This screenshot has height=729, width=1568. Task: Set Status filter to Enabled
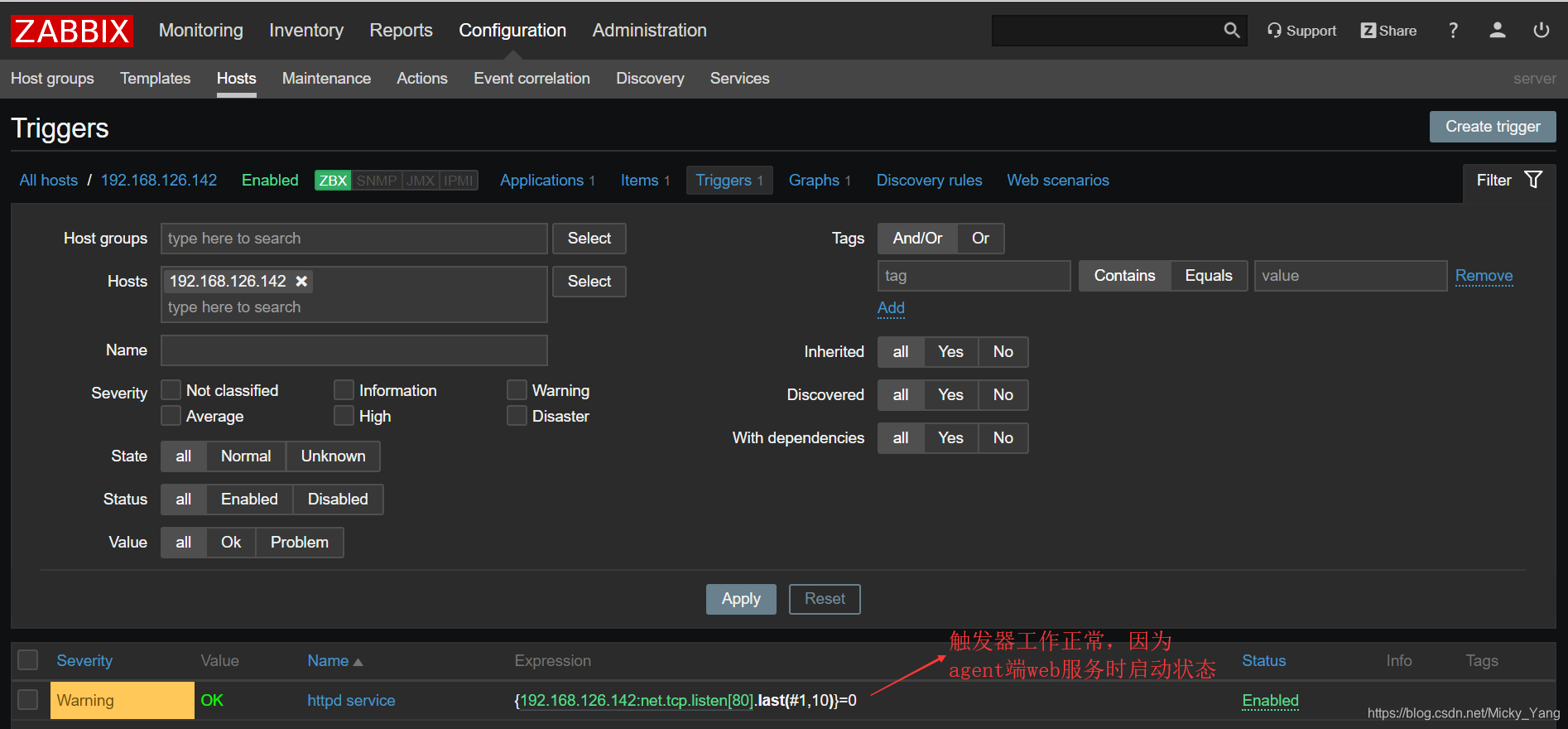(x=249, y=500)
